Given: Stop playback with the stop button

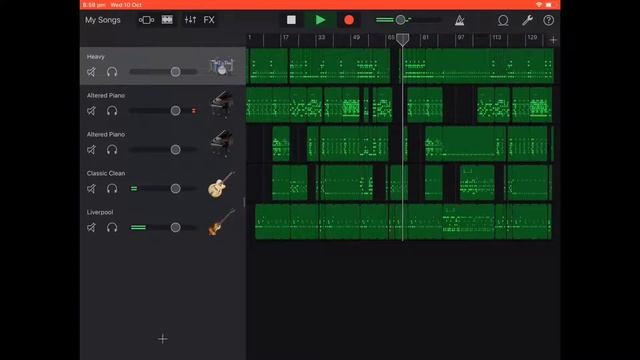Looking at the screenshot, I should coord(291,20).
